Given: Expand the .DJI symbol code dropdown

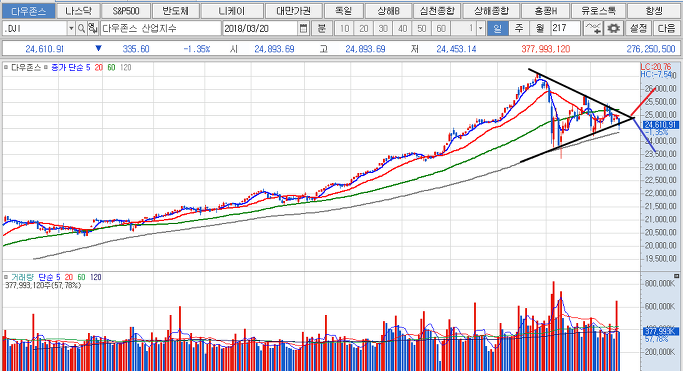Looking at the screenshot, I should click(71, 29).
